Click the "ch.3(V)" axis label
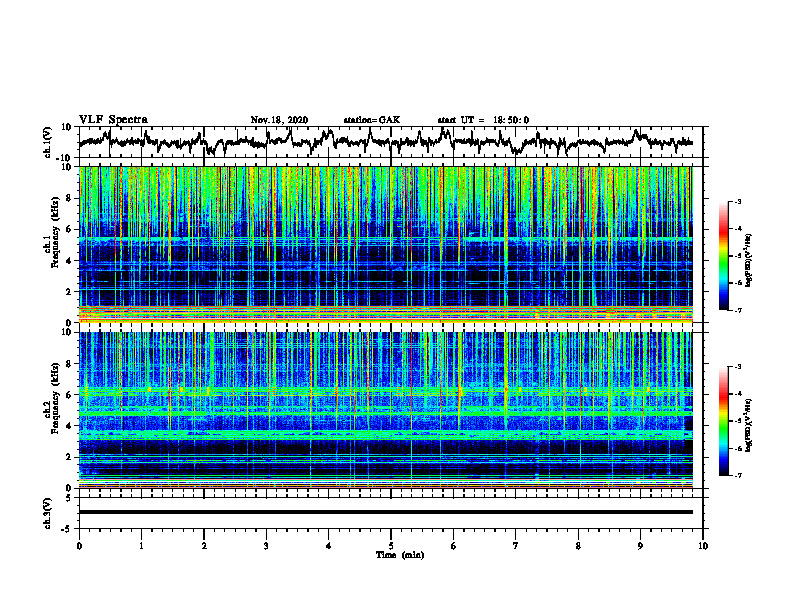Viewport: 792px width, 612px height. (x=48, y=513)
